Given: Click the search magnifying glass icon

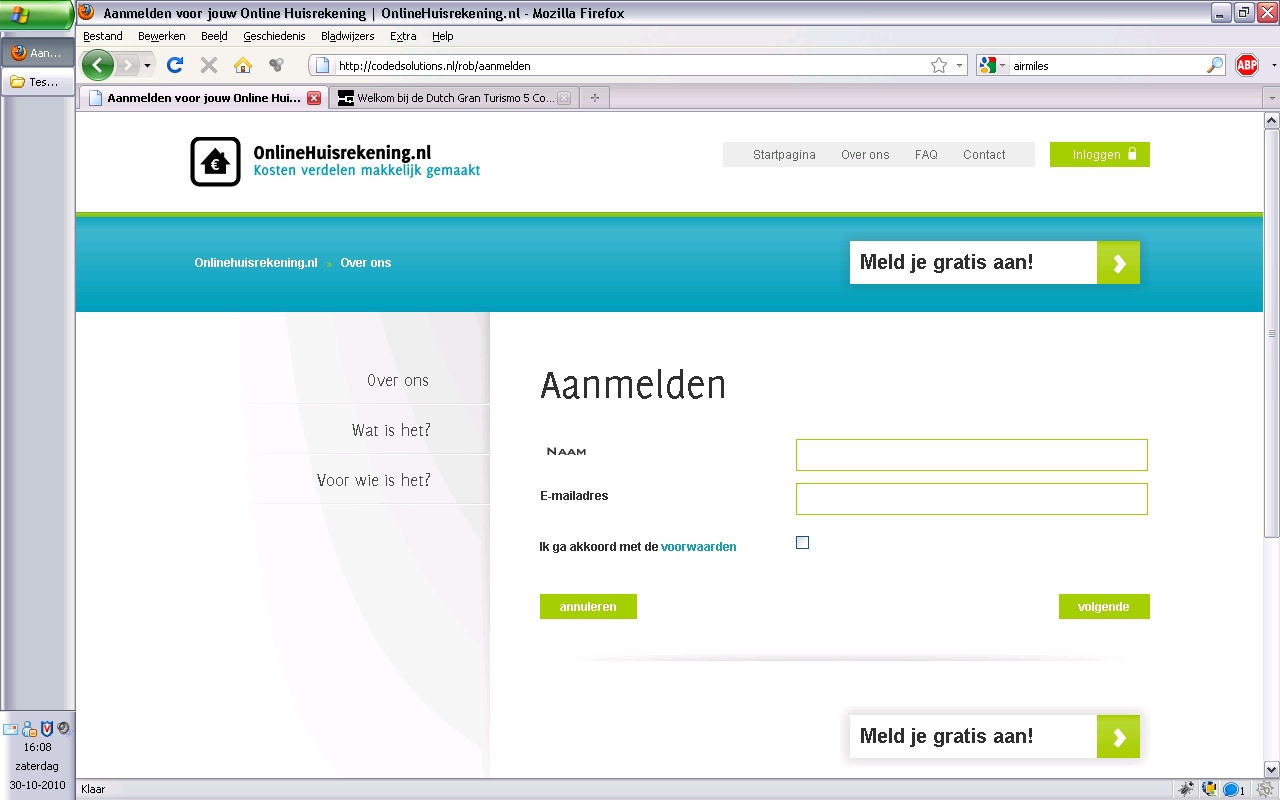Looking at the screenshot, I should 1215,66.
